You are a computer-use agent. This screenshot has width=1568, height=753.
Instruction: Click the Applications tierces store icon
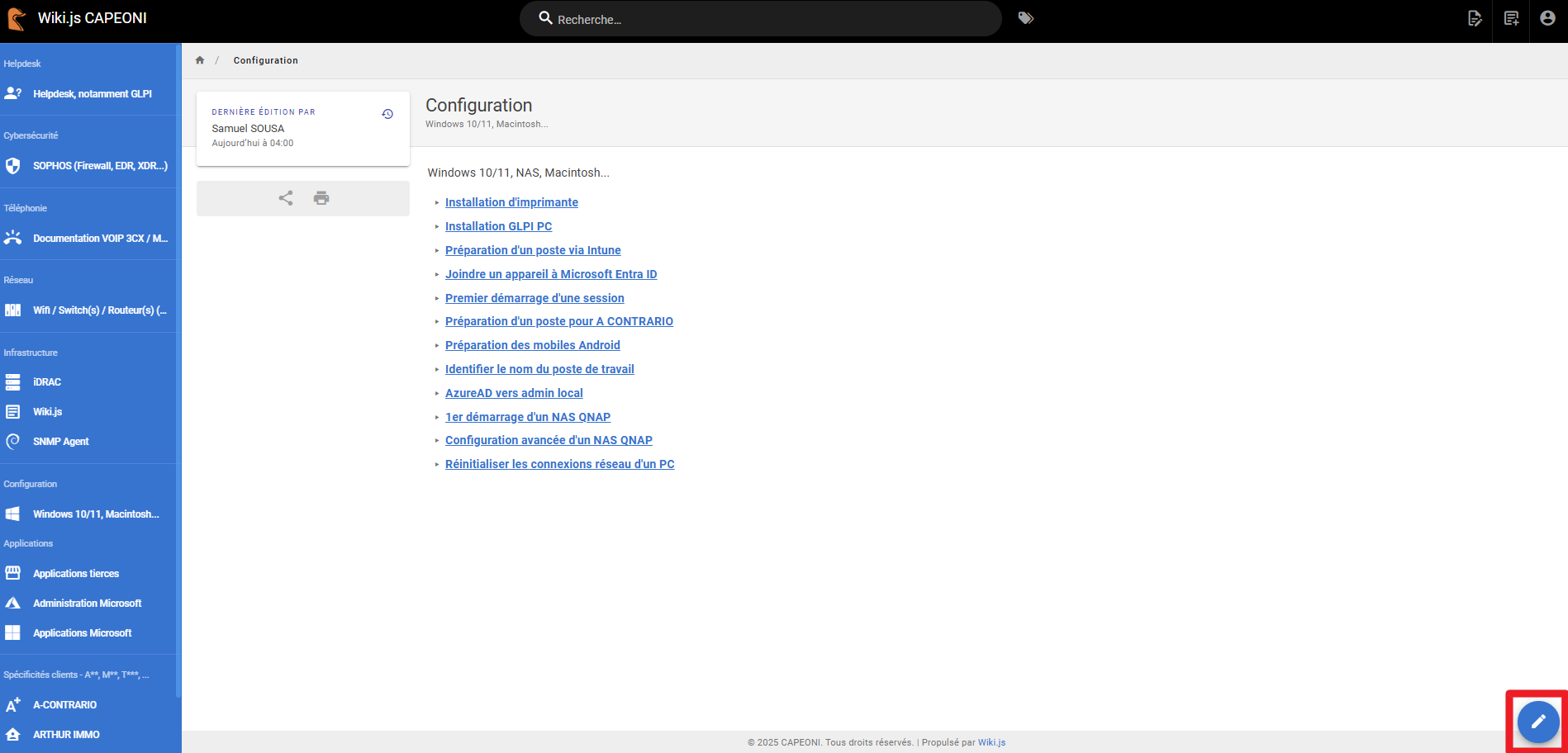click(x=12, y=573)
